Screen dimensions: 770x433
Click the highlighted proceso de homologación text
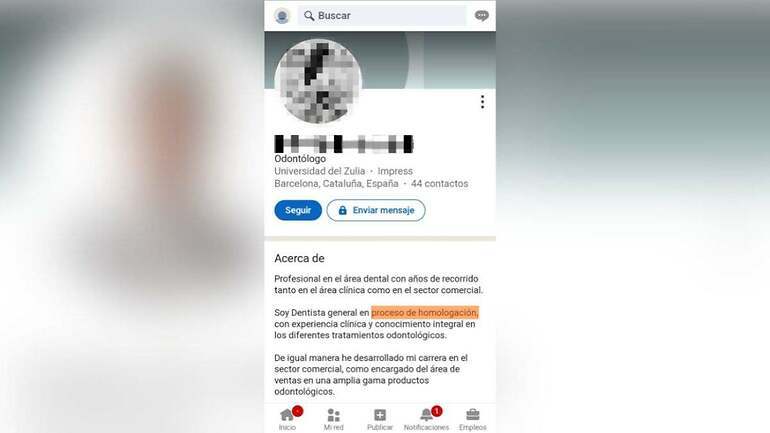click(x=425, y=312)
